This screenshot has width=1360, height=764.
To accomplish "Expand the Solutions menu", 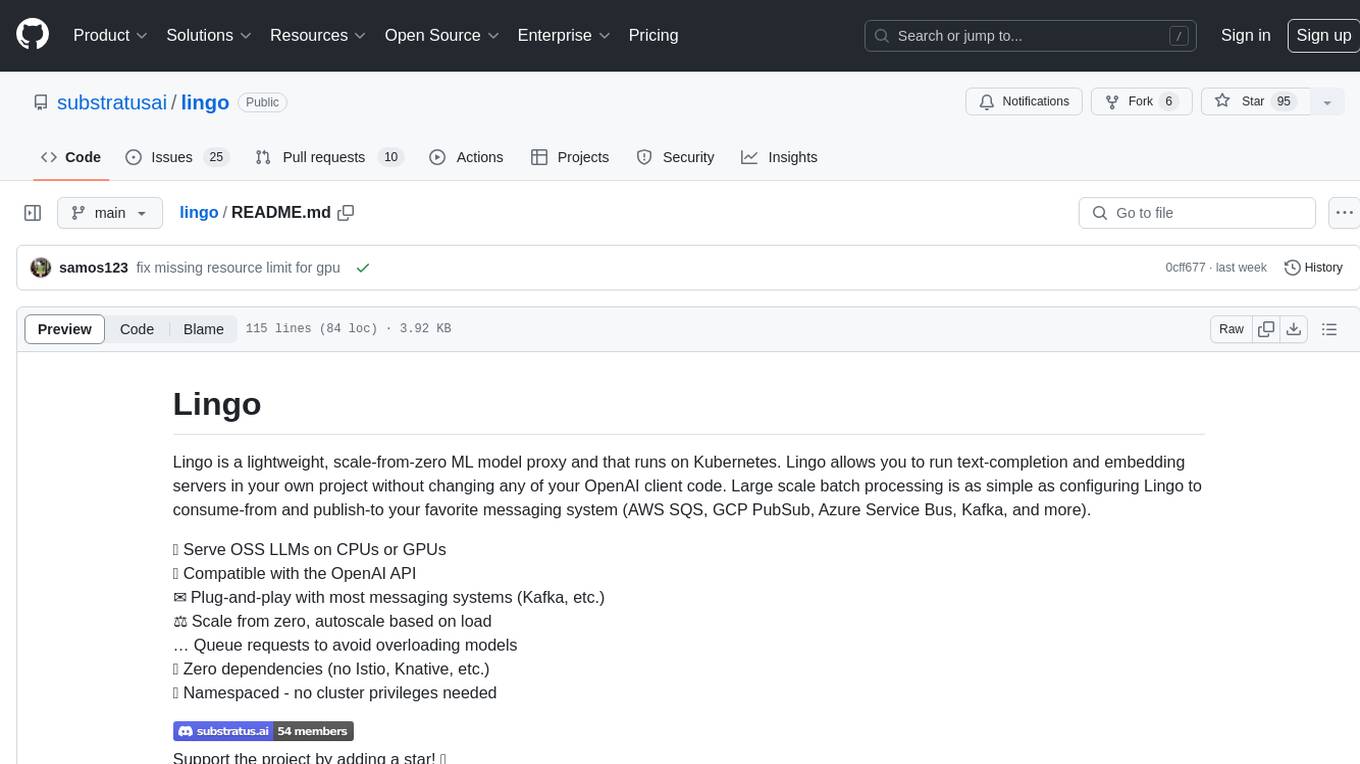I will [x=208, y=35].
